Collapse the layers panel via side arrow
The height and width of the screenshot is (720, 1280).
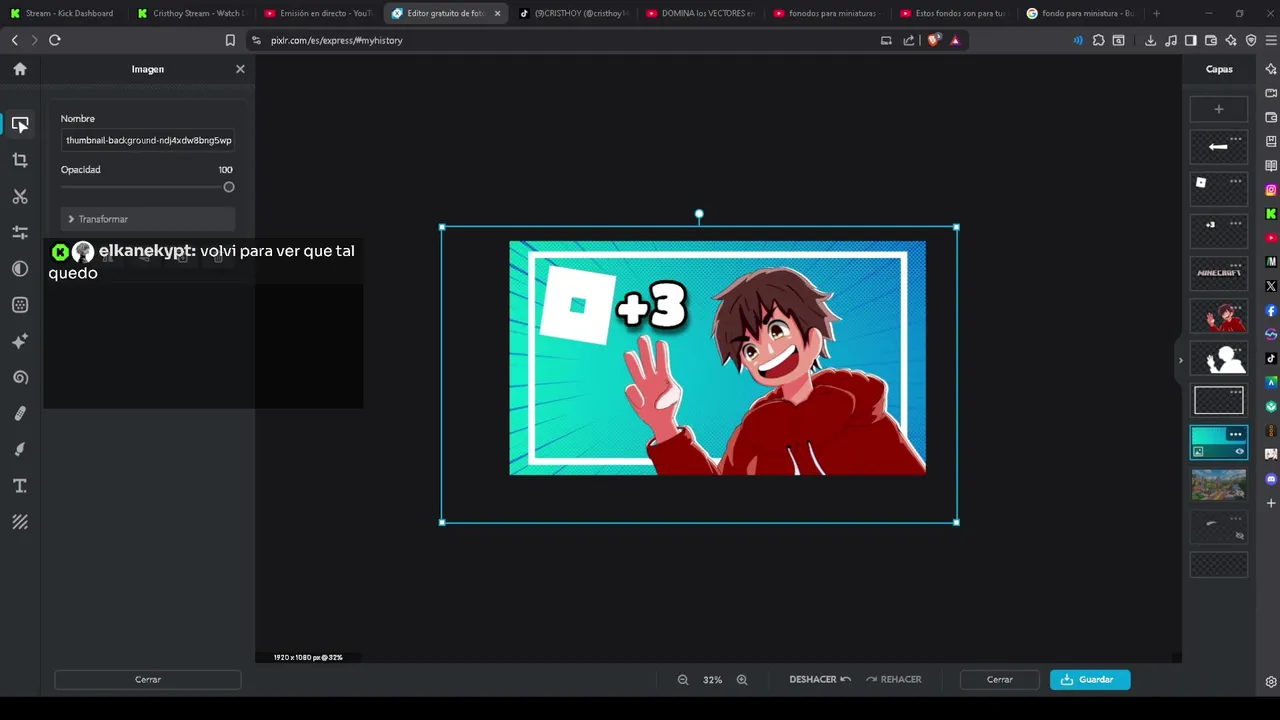tap(1180, 360)
